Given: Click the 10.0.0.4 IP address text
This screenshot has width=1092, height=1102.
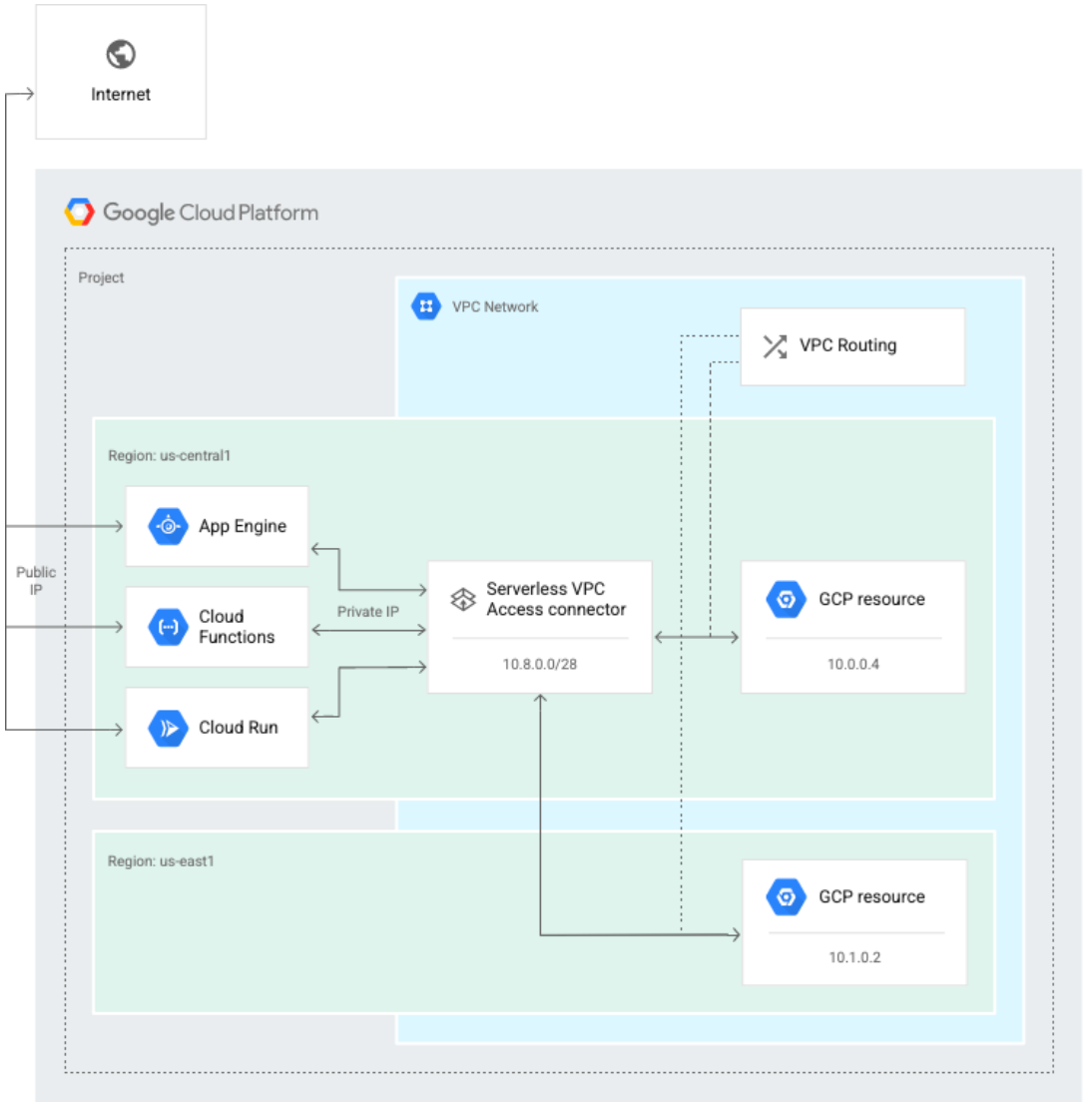Looking at the screenshot, I should tap(853, 663).
